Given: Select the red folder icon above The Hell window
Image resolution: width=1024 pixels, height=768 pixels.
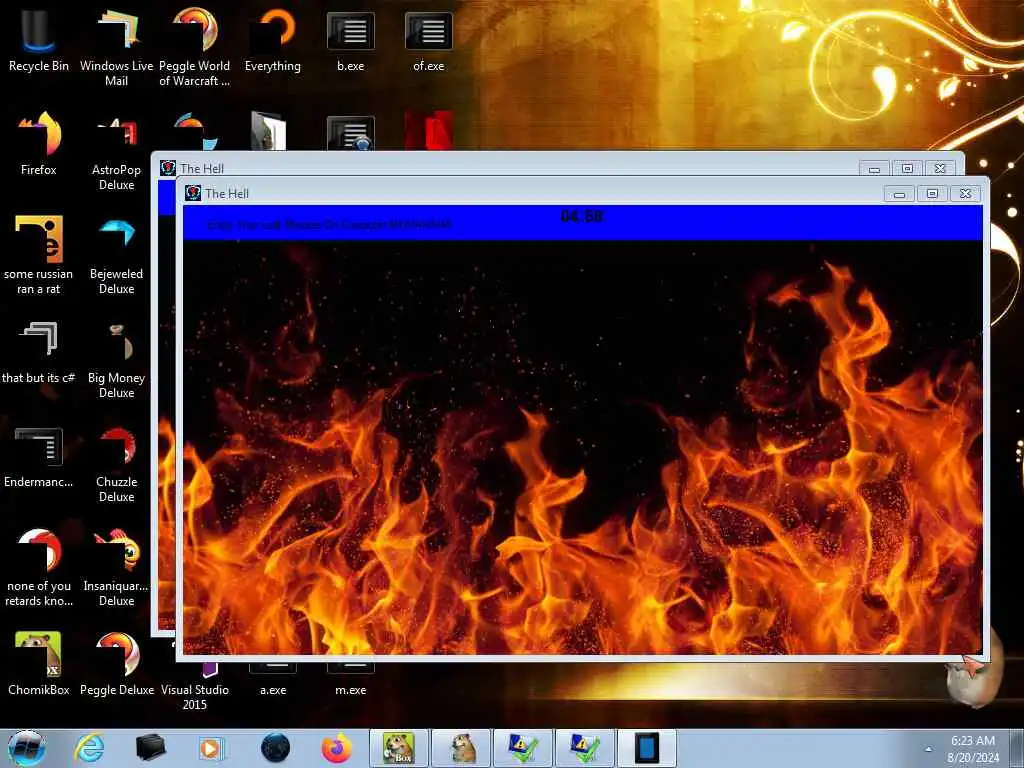Looking at the screenshot, I should [428, 131].
